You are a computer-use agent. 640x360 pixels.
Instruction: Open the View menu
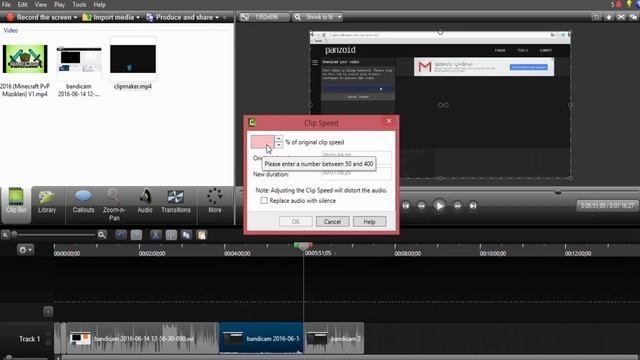pos(40,4)
